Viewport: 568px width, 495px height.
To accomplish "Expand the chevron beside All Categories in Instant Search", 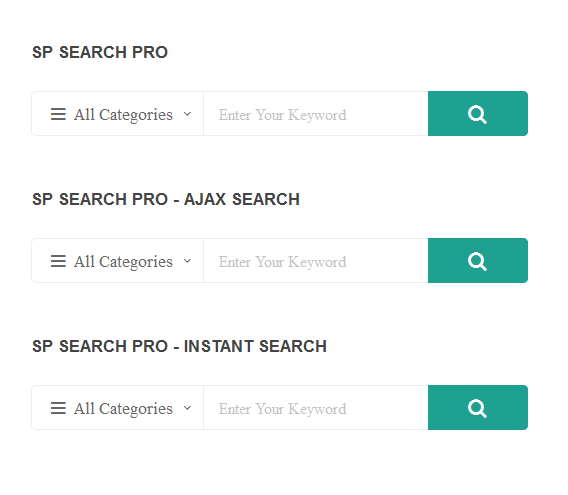I will pyautogui.click(x=187, y=408).
